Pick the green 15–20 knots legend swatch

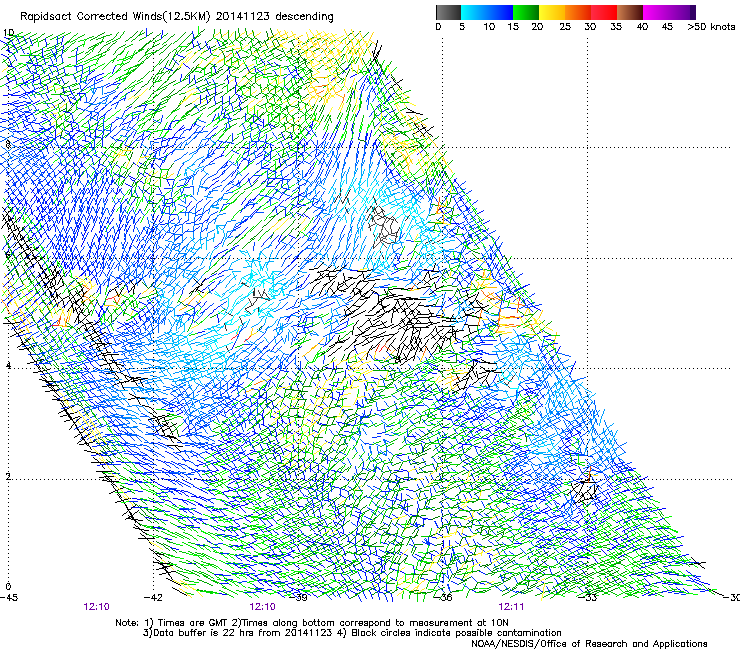(526, 12)
